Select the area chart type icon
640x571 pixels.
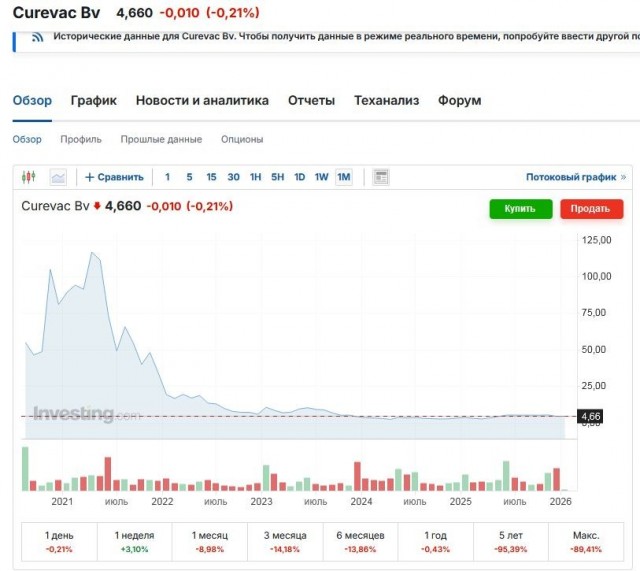pyautogui.click(x=58, y=177)
